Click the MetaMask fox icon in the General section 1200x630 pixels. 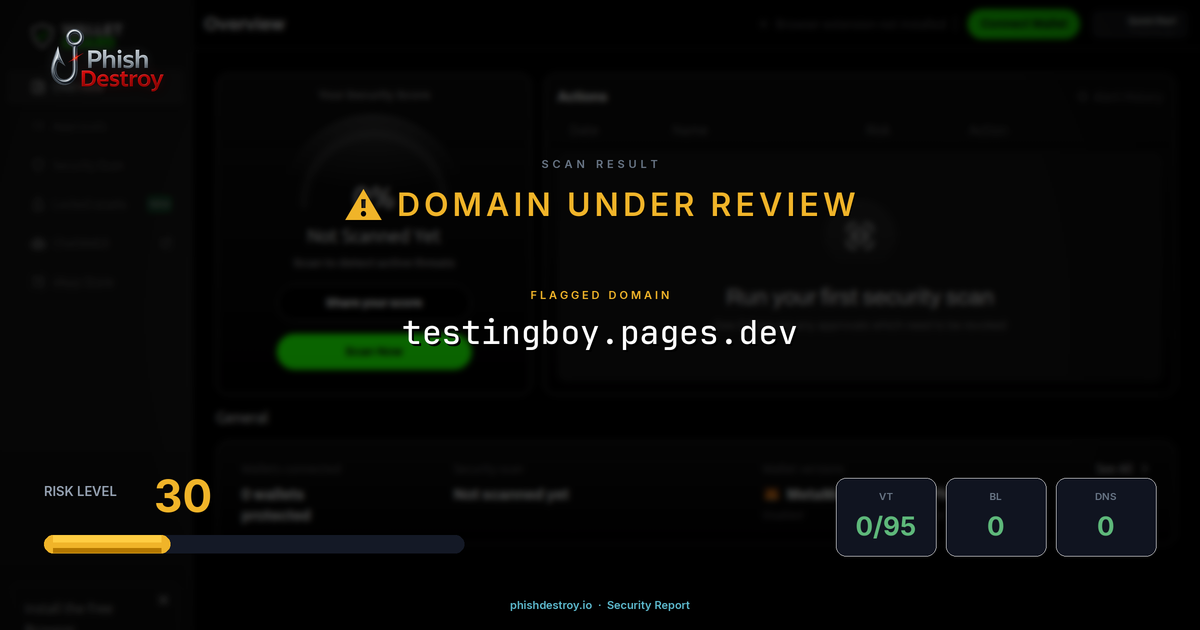[x=769, y=493]
